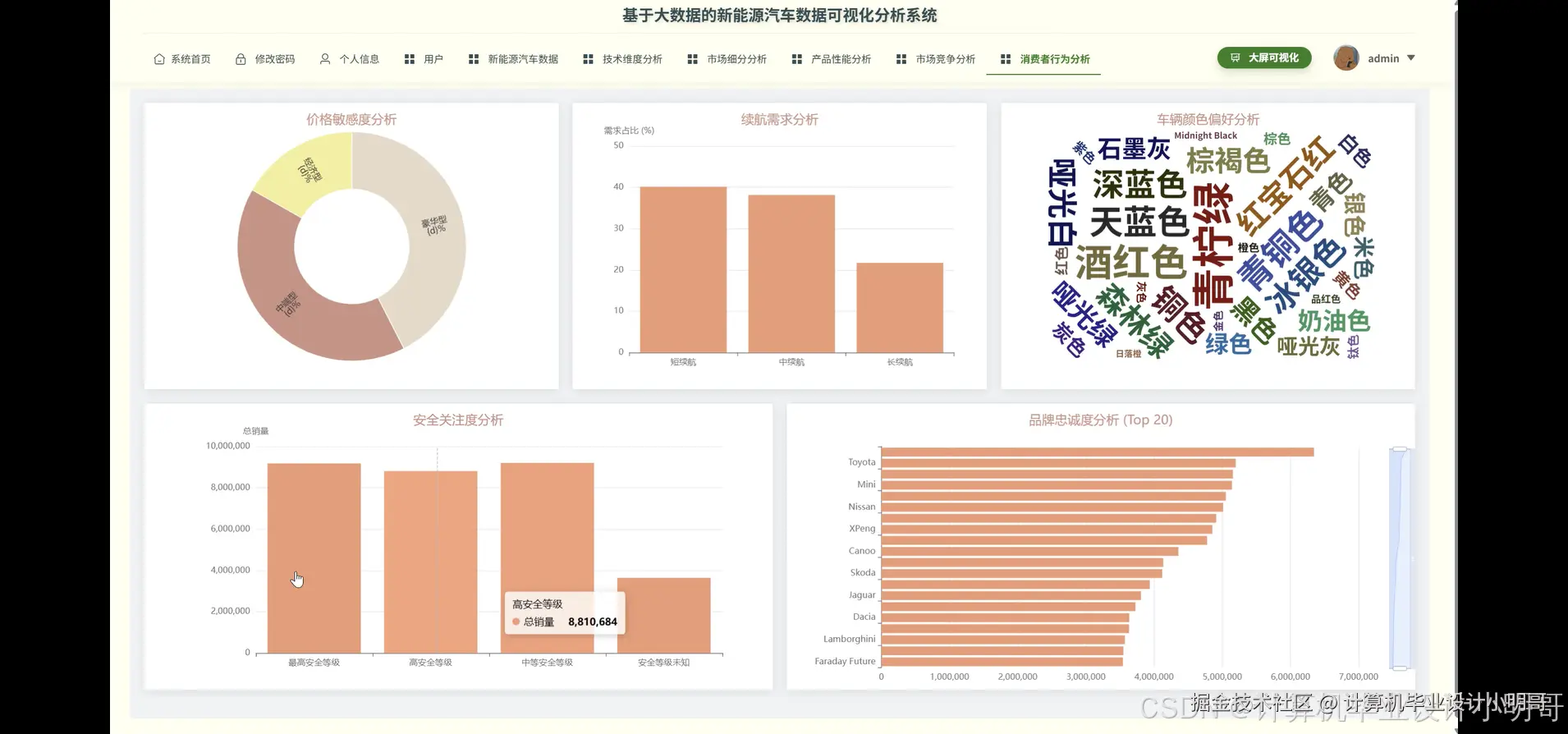The height and width of the screenshot is (734, 1568).
Task: Click the 大屏可视化 green button
Action: 1264,57
